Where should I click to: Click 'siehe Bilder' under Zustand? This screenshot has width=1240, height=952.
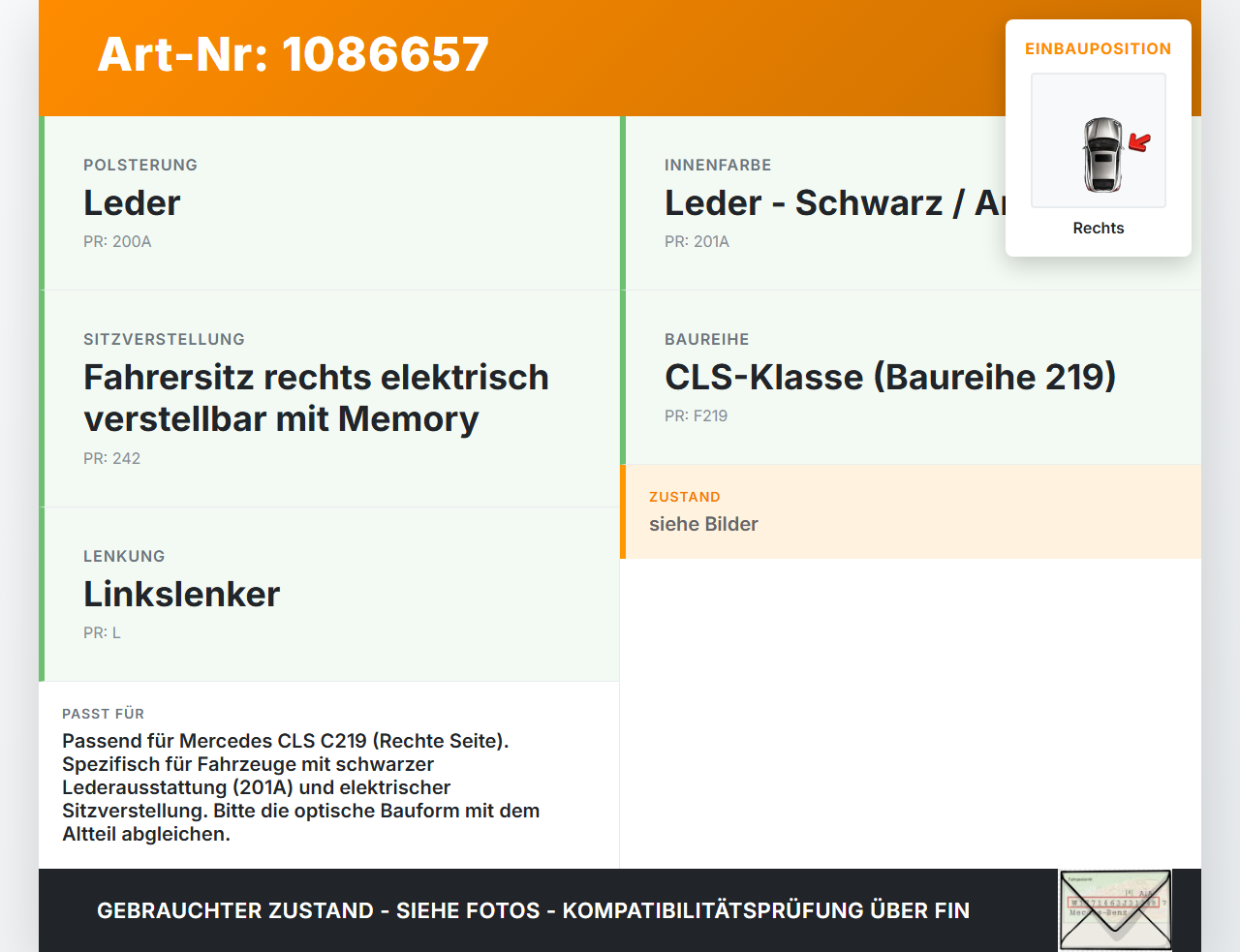pos(703,524)
